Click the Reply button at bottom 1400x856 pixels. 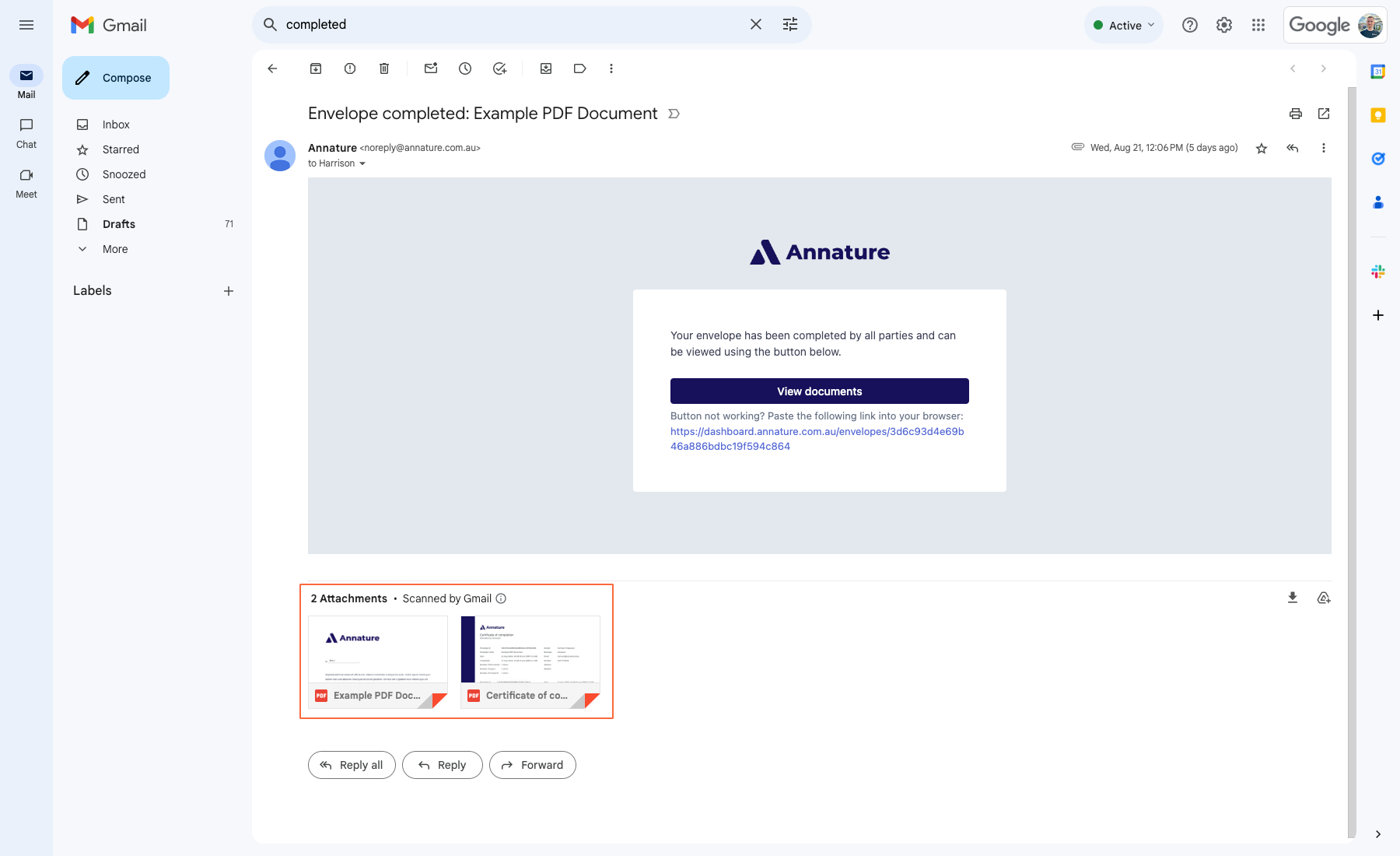(x=442, y=765)
